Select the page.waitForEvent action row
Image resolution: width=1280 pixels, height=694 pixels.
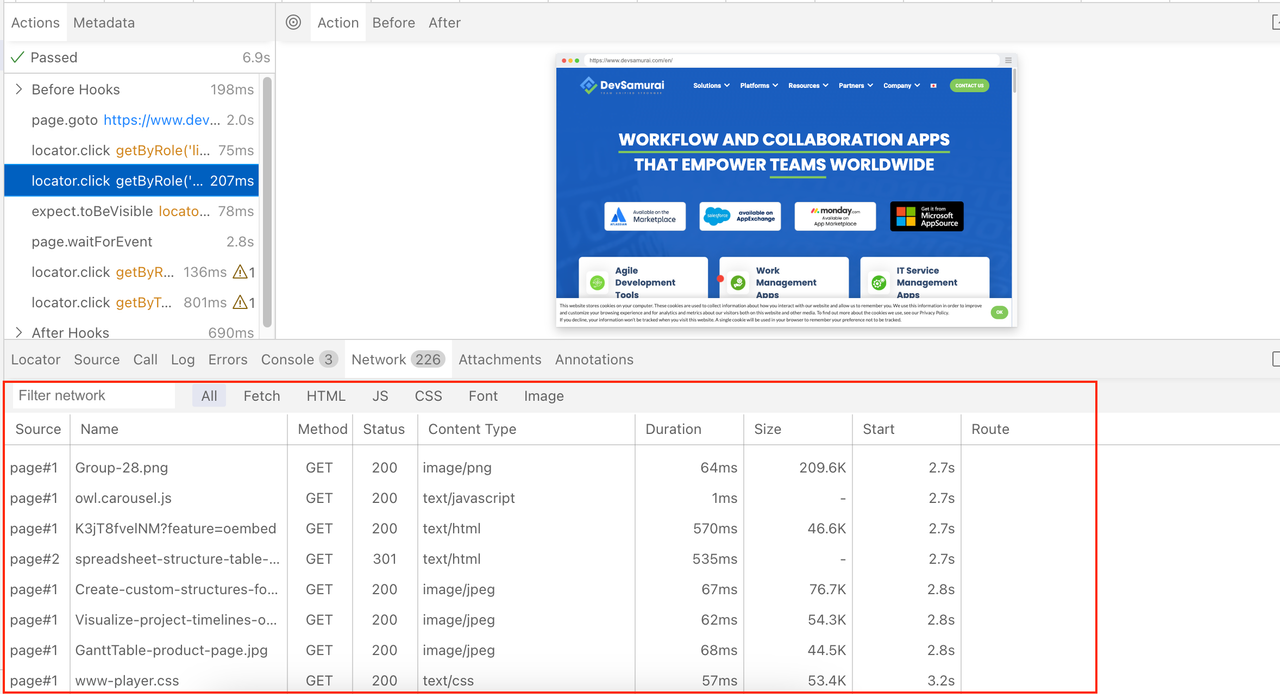pyautogui.click(x=132, y=241)
